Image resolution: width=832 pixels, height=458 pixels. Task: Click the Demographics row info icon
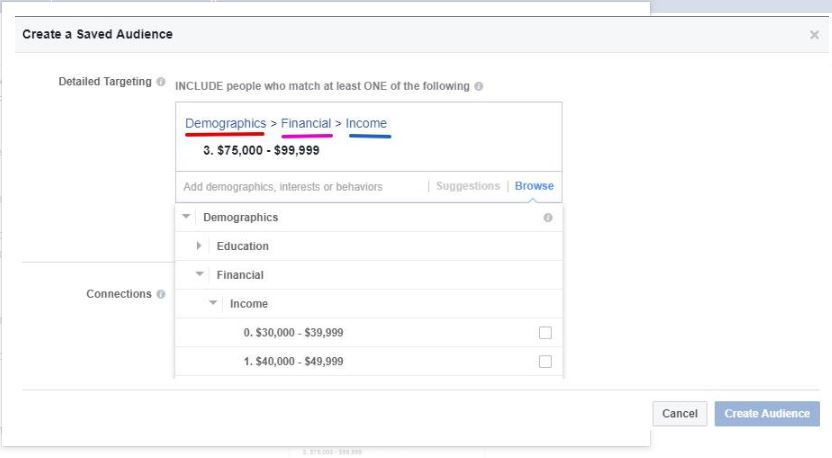pyautogui.click(x=547, y=217)
